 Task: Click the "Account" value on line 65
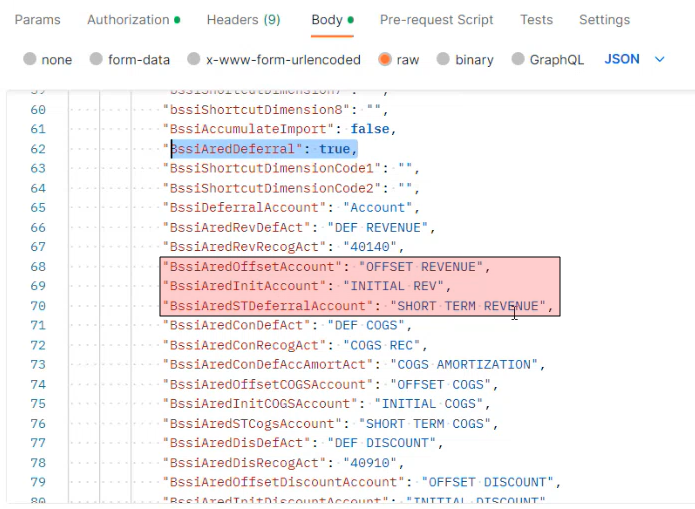click(x=378, y=208)
